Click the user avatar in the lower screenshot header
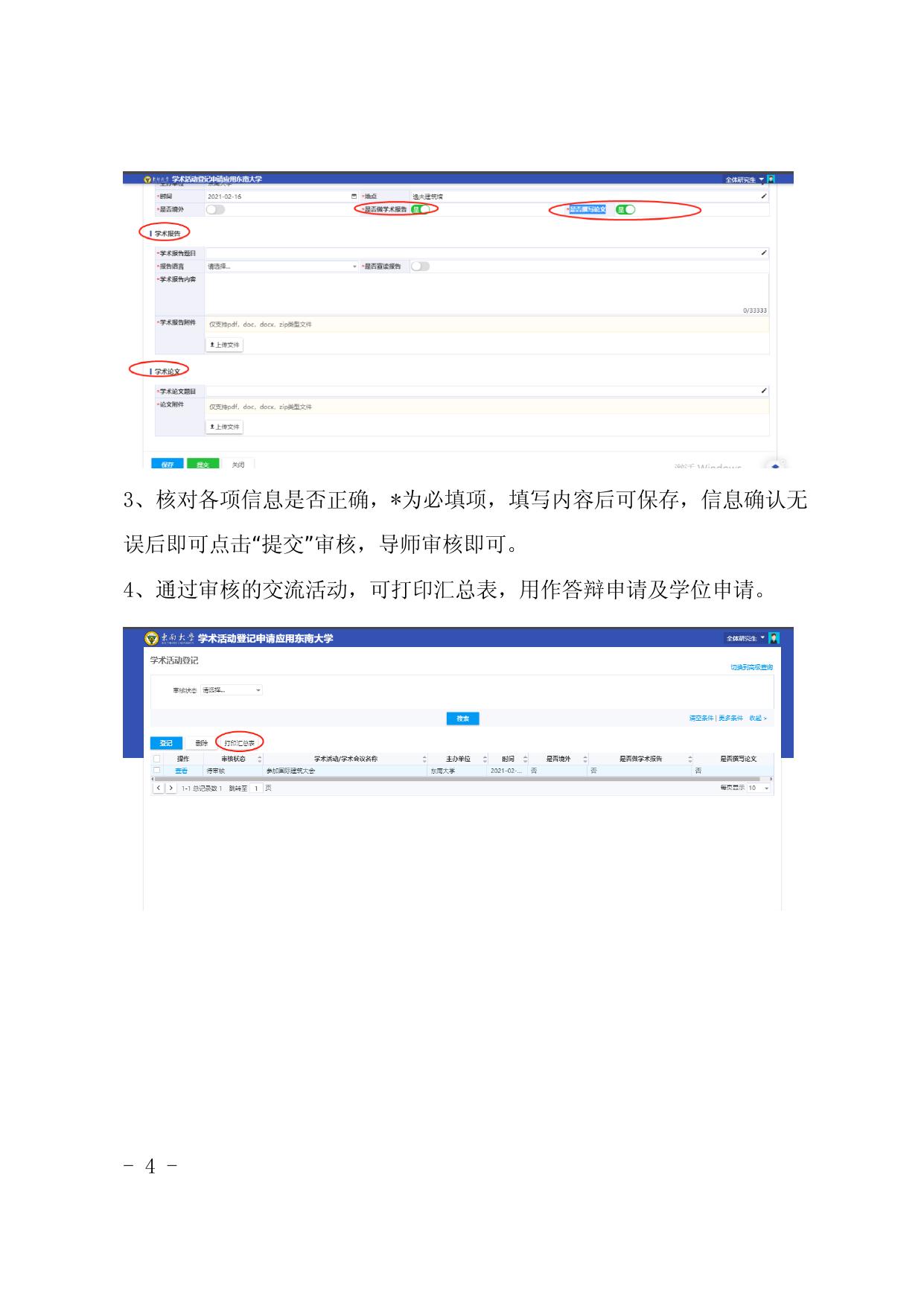Image resolution: width=924 pixels, height=1306 pixels. pos(774,638)
